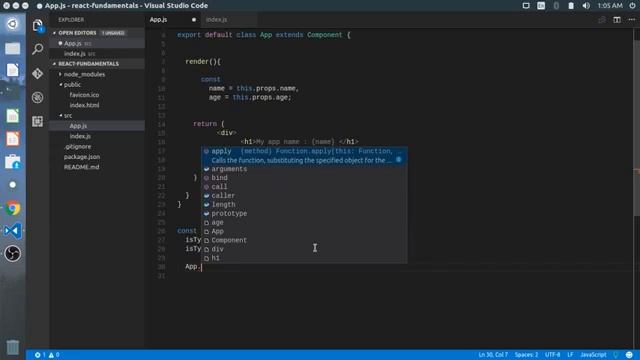Change the JavaScript language mode
This screenshot has width=640, height=360.
(593, 355)
